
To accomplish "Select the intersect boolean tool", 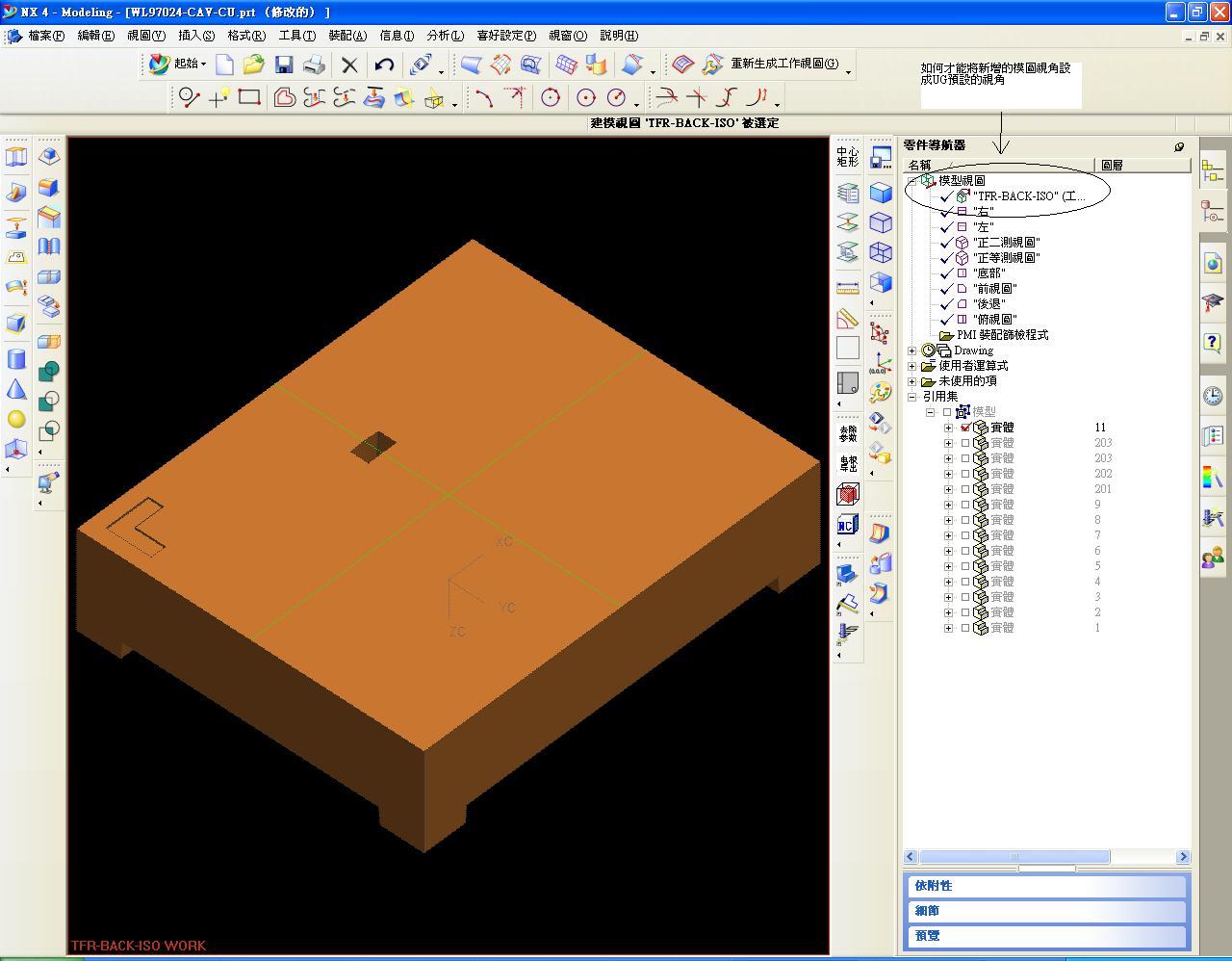I will [49, 430].
